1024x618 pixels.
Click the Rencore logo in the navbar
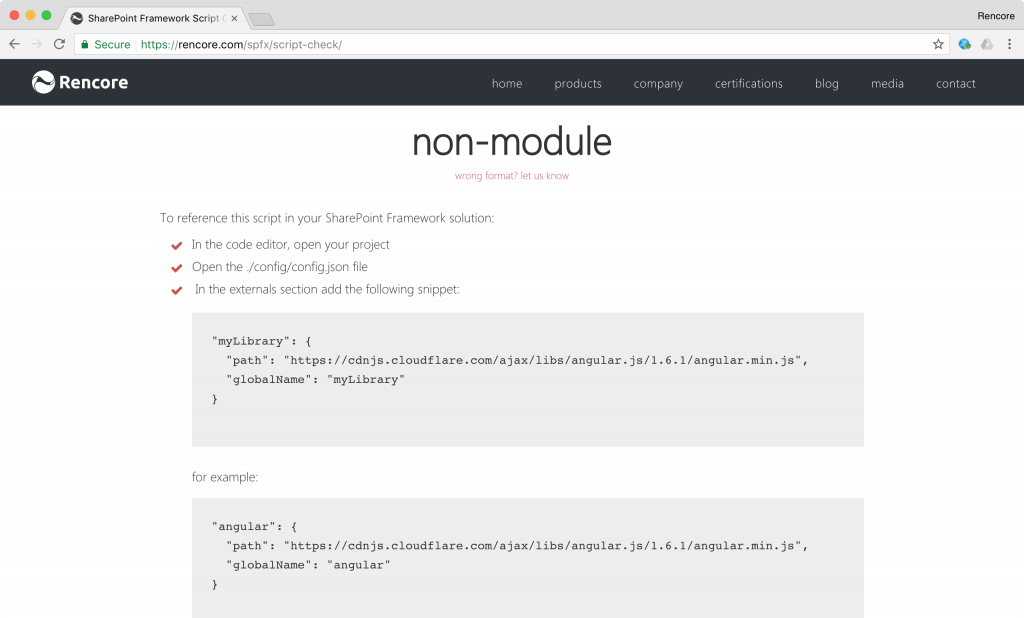point(79,83)
